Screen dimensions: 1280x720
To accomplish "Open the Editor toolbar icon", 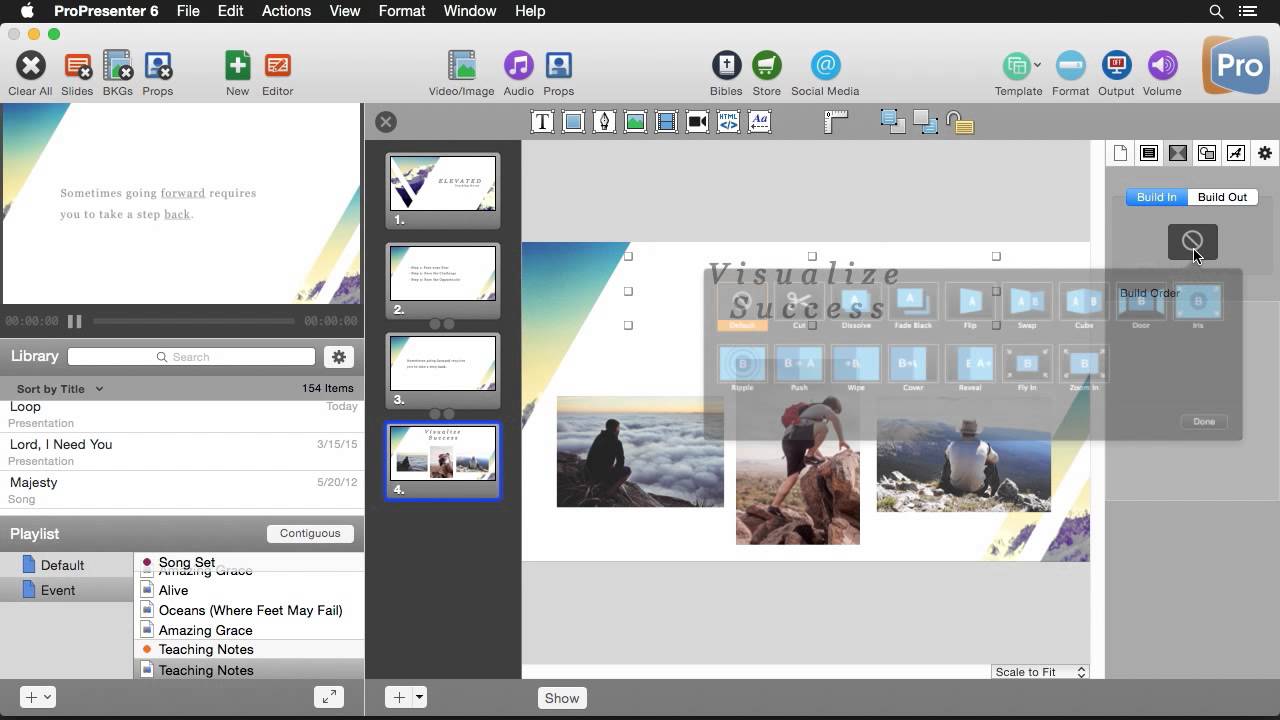I will [x=277, y=66].
